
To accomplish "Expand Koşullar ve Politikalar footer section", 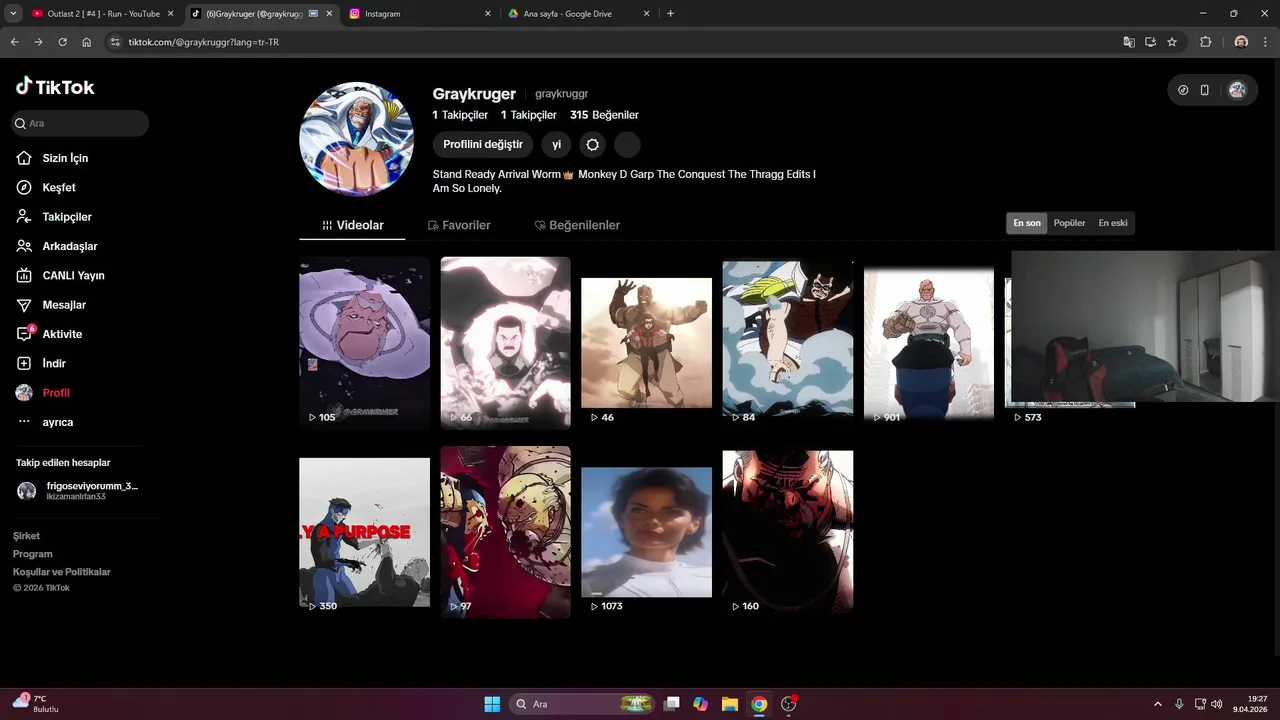I will 61,572.
